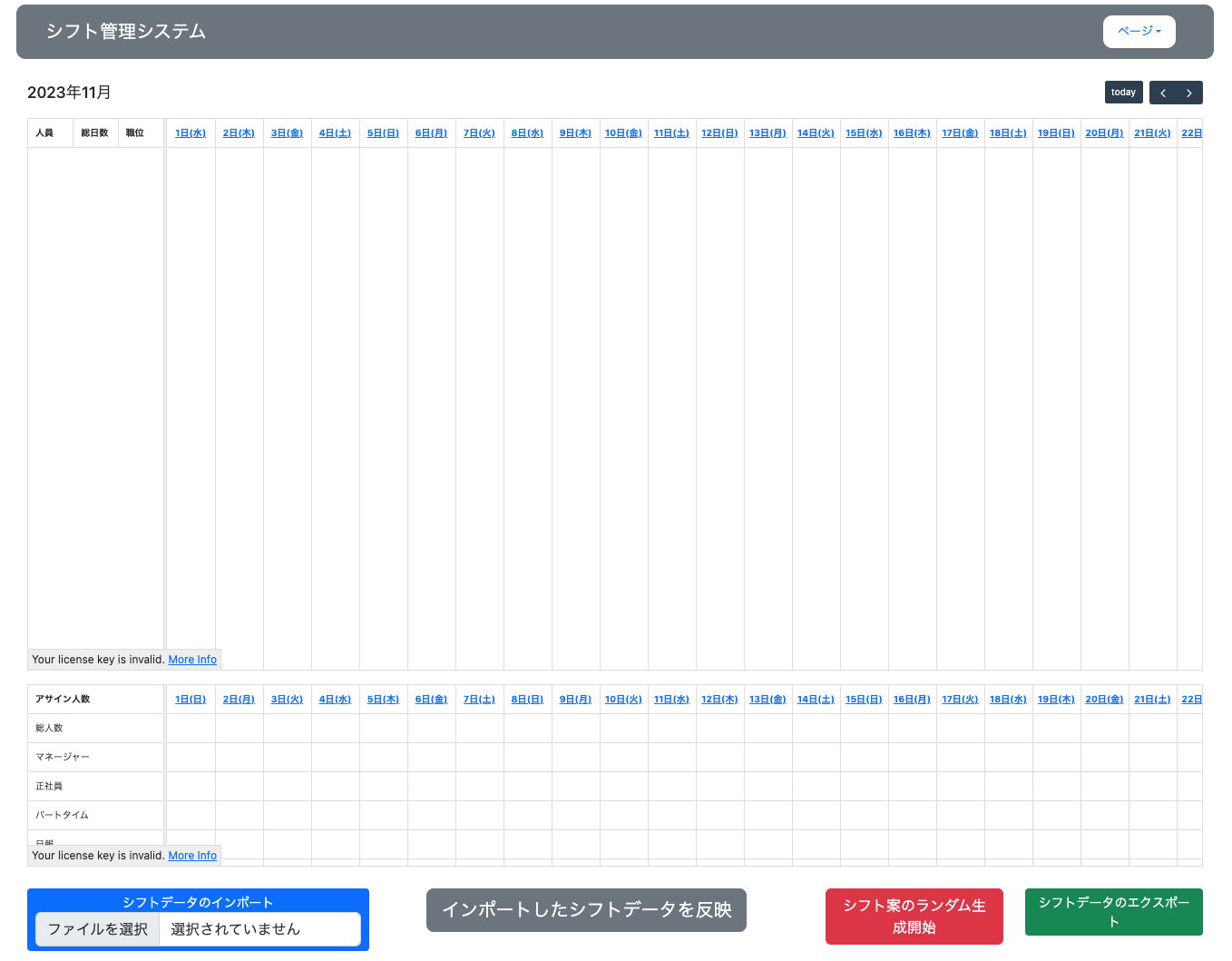Select the 10日(金) column header link

click(x=623, y=133)
